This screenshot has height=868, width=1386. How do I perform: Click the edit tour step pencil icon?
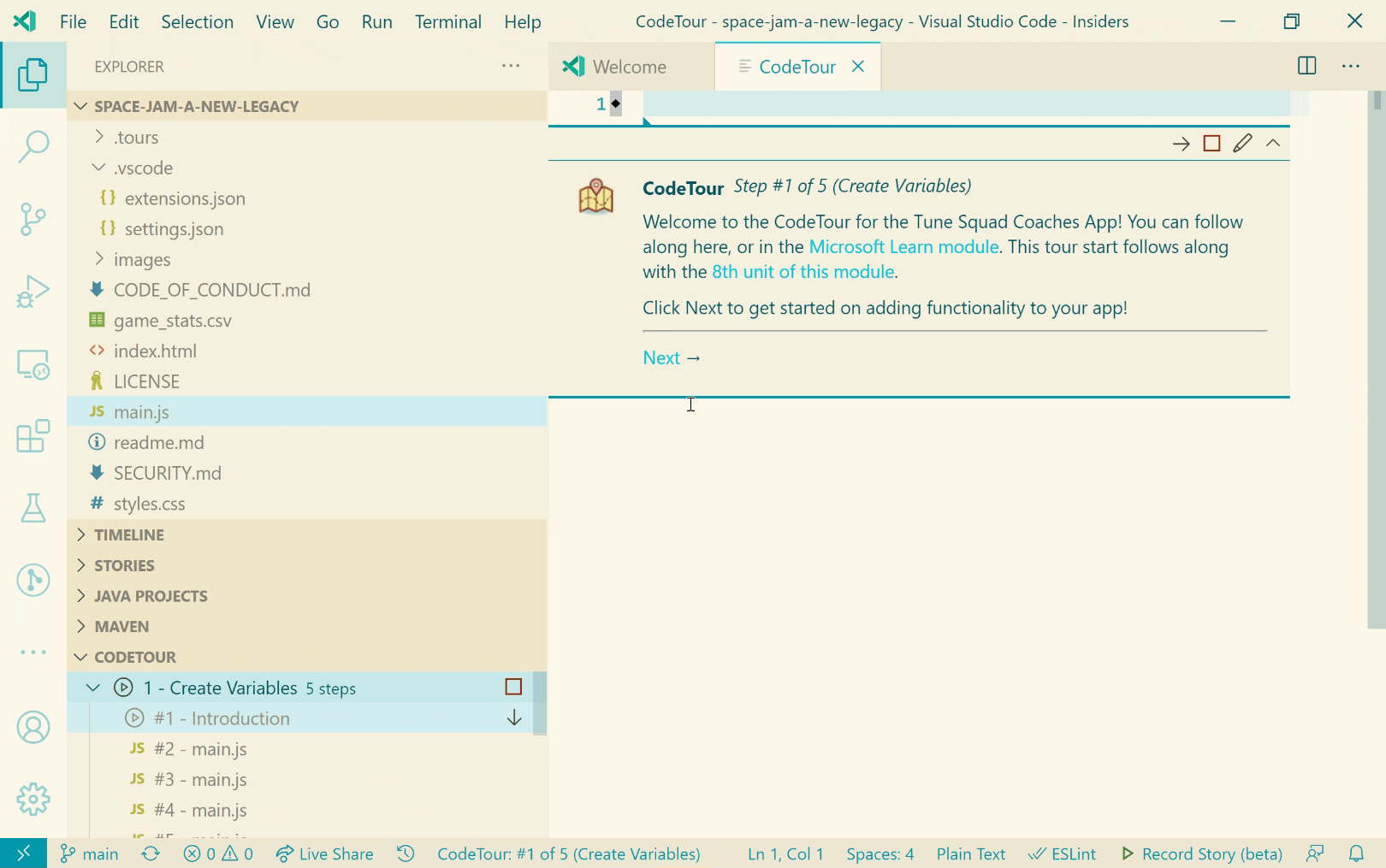click(x=1242, y=144)
